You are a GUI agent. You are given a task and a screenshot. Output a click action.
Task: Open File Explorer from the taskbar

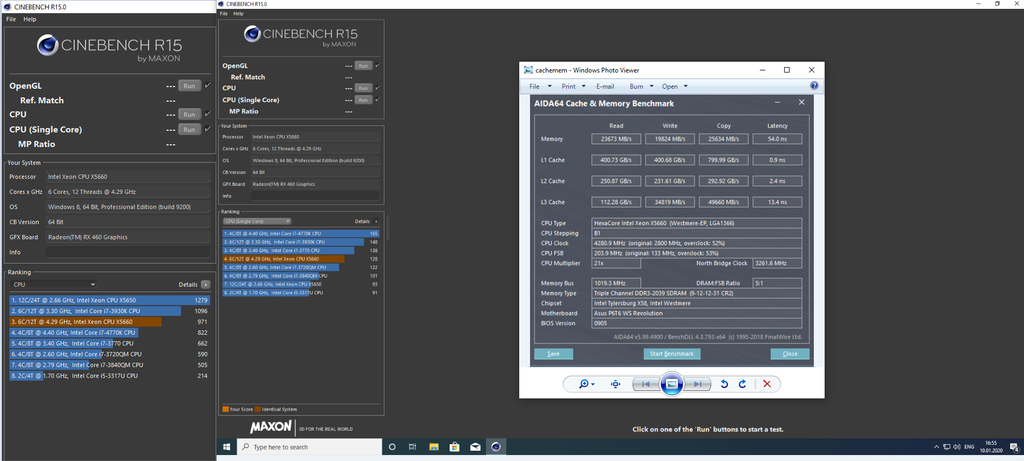point(434,447)
